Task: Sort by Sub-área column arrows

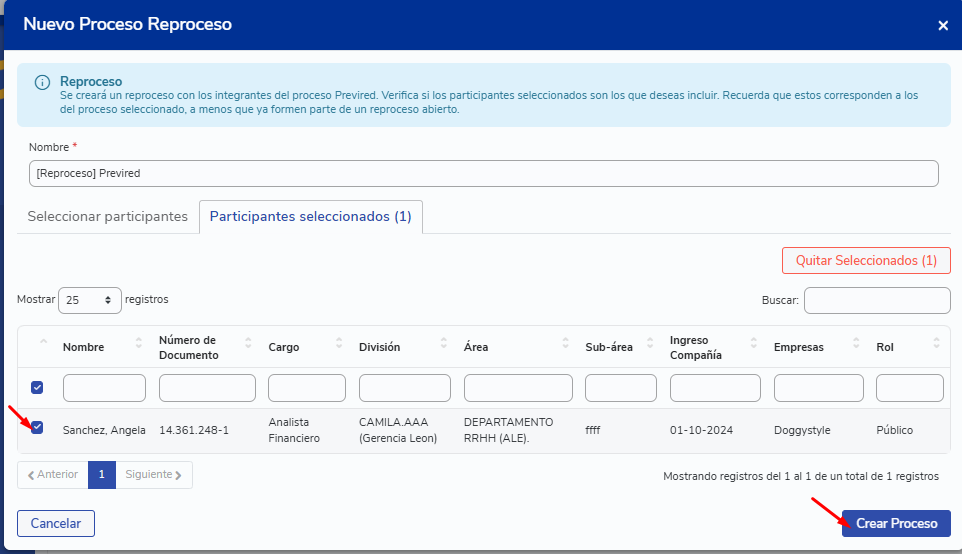Action: pyautogui.click(x=650, y=343)
